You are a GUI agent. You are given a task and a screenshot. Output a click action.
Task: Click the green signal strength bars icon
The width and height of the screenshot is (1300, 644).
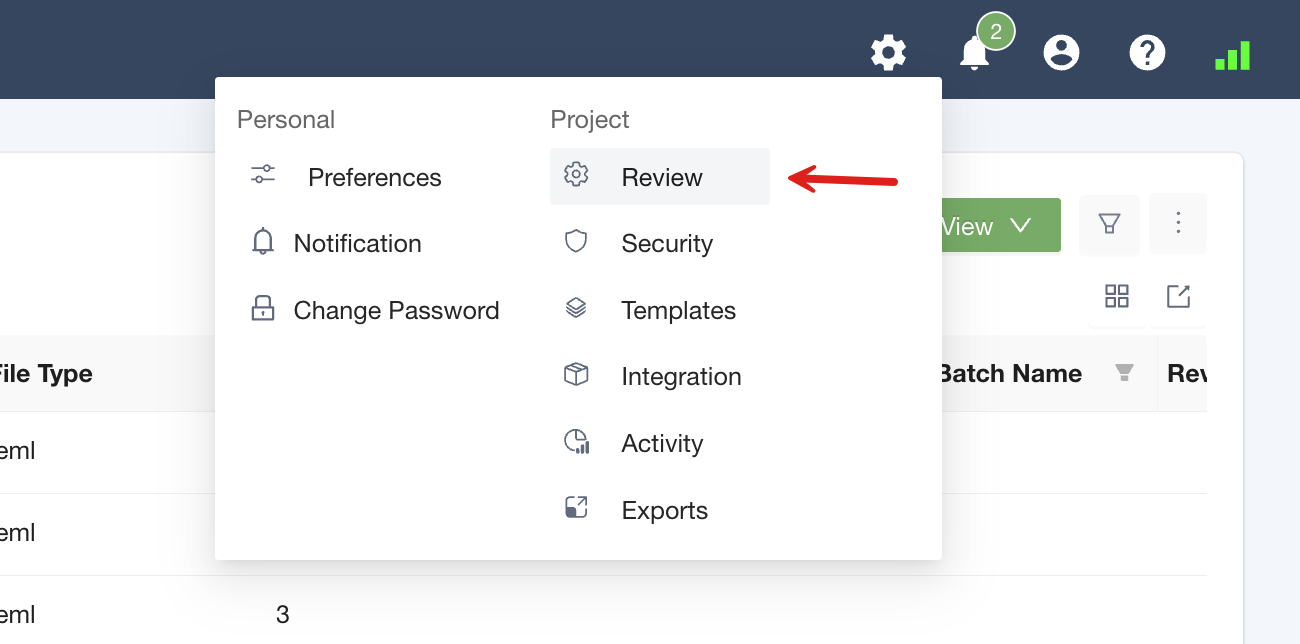pos(1233,55)
